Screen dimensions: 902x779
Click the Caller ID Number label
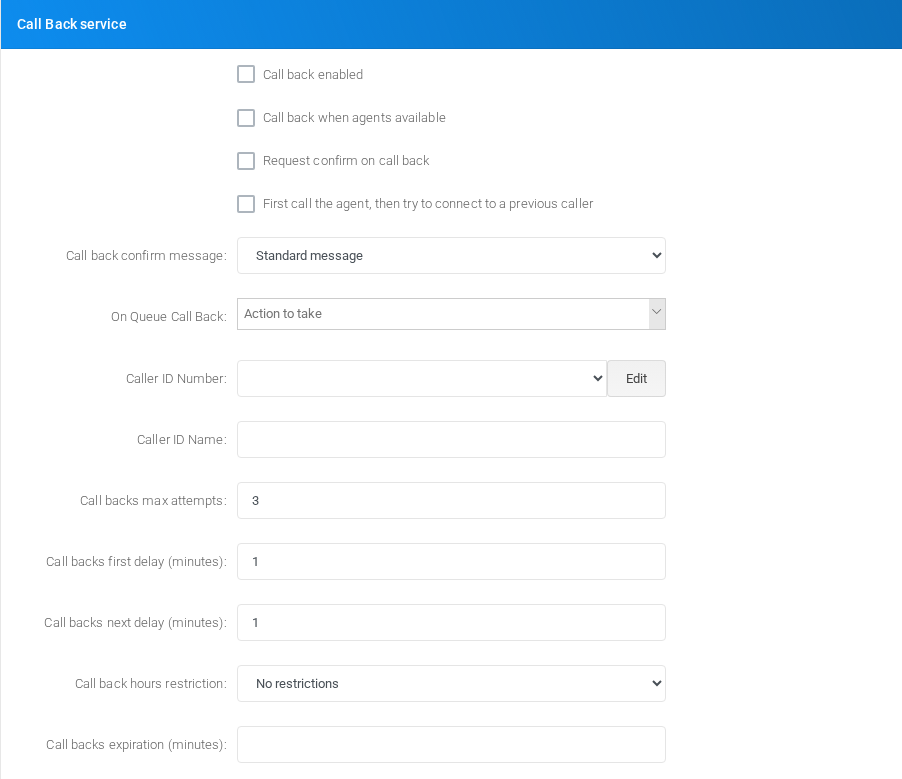click(x=176, y=379)
